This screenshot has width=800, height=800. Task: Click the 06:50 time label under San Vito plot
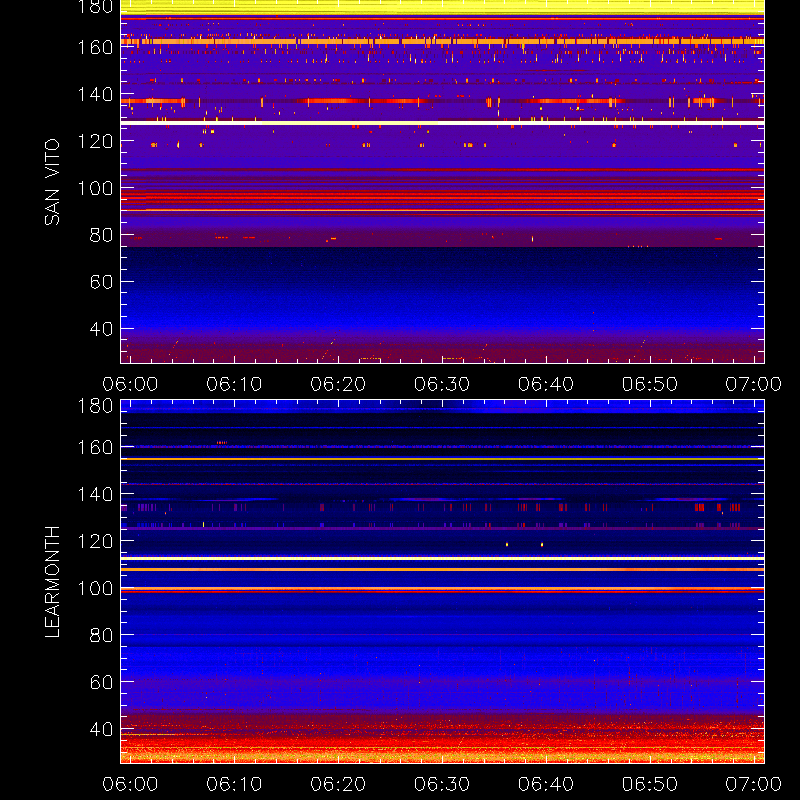(650, 384)
